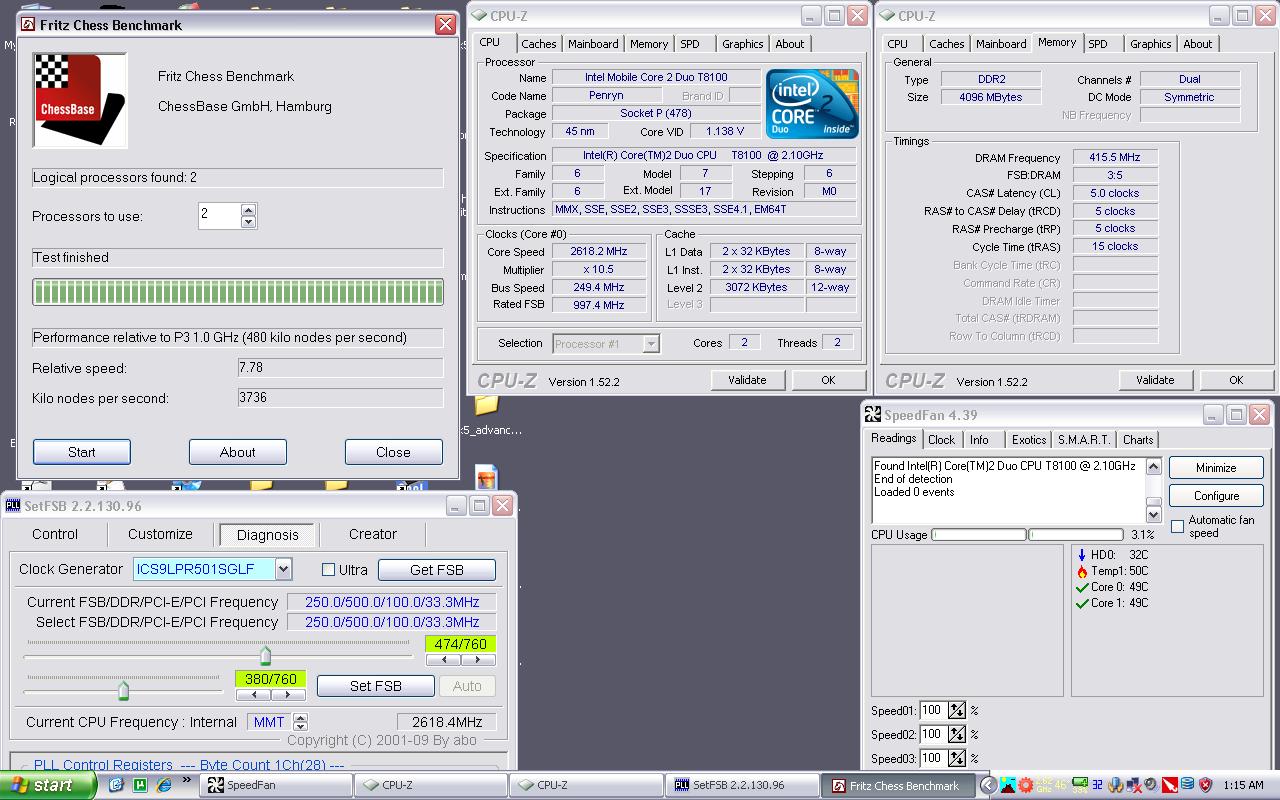Click the green benchmark progress bar

(x=238, y=292)
